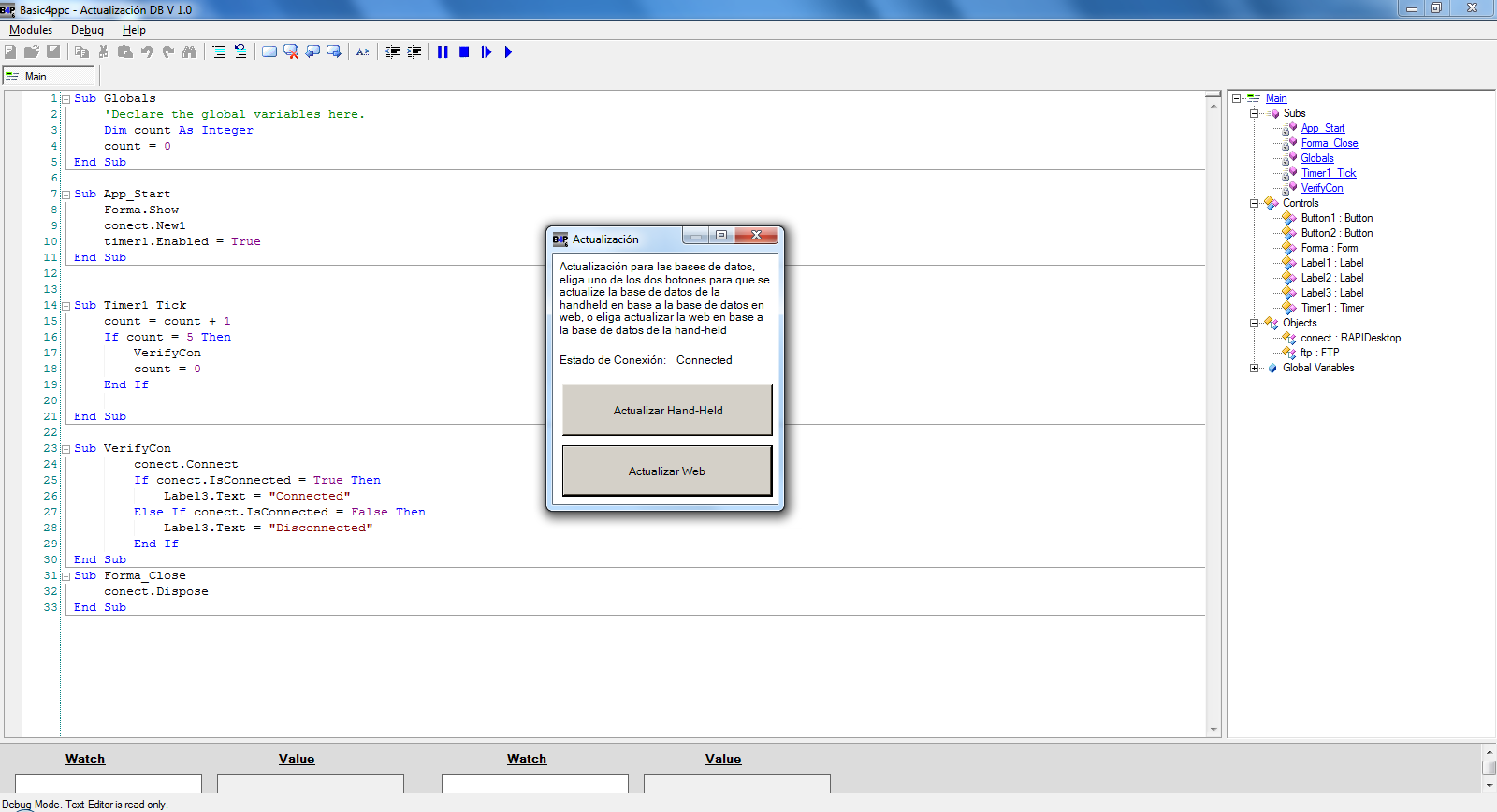The image size is (1497, 812).
Task: Click the 'A' text toolbar icon
Action: 363,52
